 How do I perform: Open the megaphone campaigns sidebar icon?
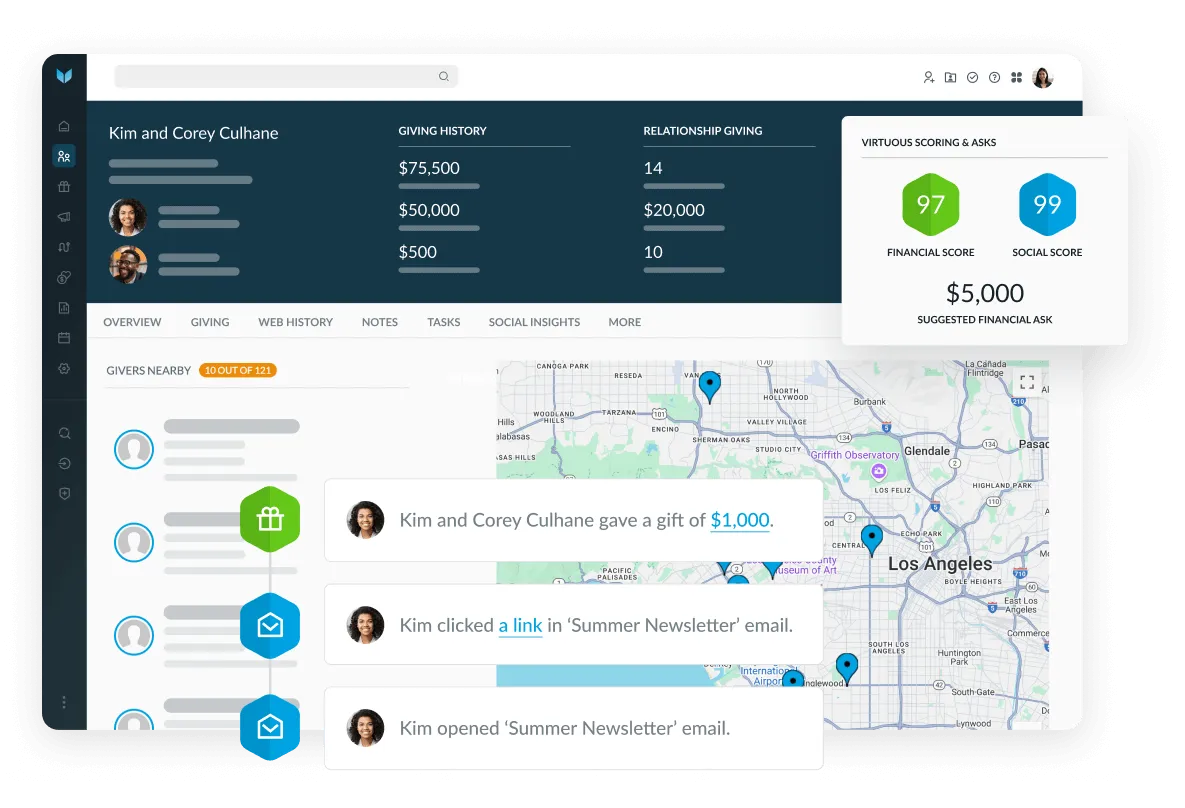[64, 217]
